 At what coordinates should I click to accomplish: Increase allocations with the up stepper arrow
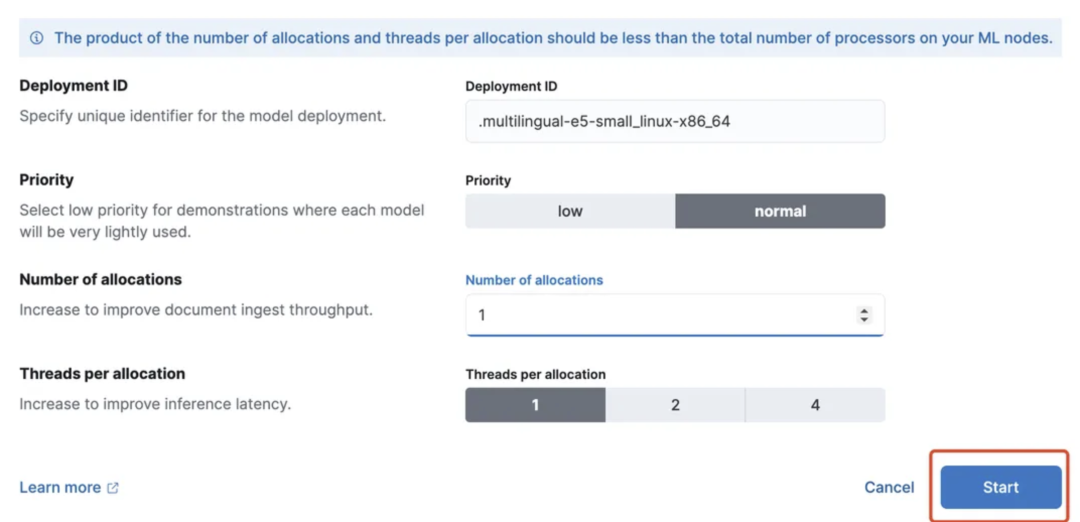click(x=864, y=311)
